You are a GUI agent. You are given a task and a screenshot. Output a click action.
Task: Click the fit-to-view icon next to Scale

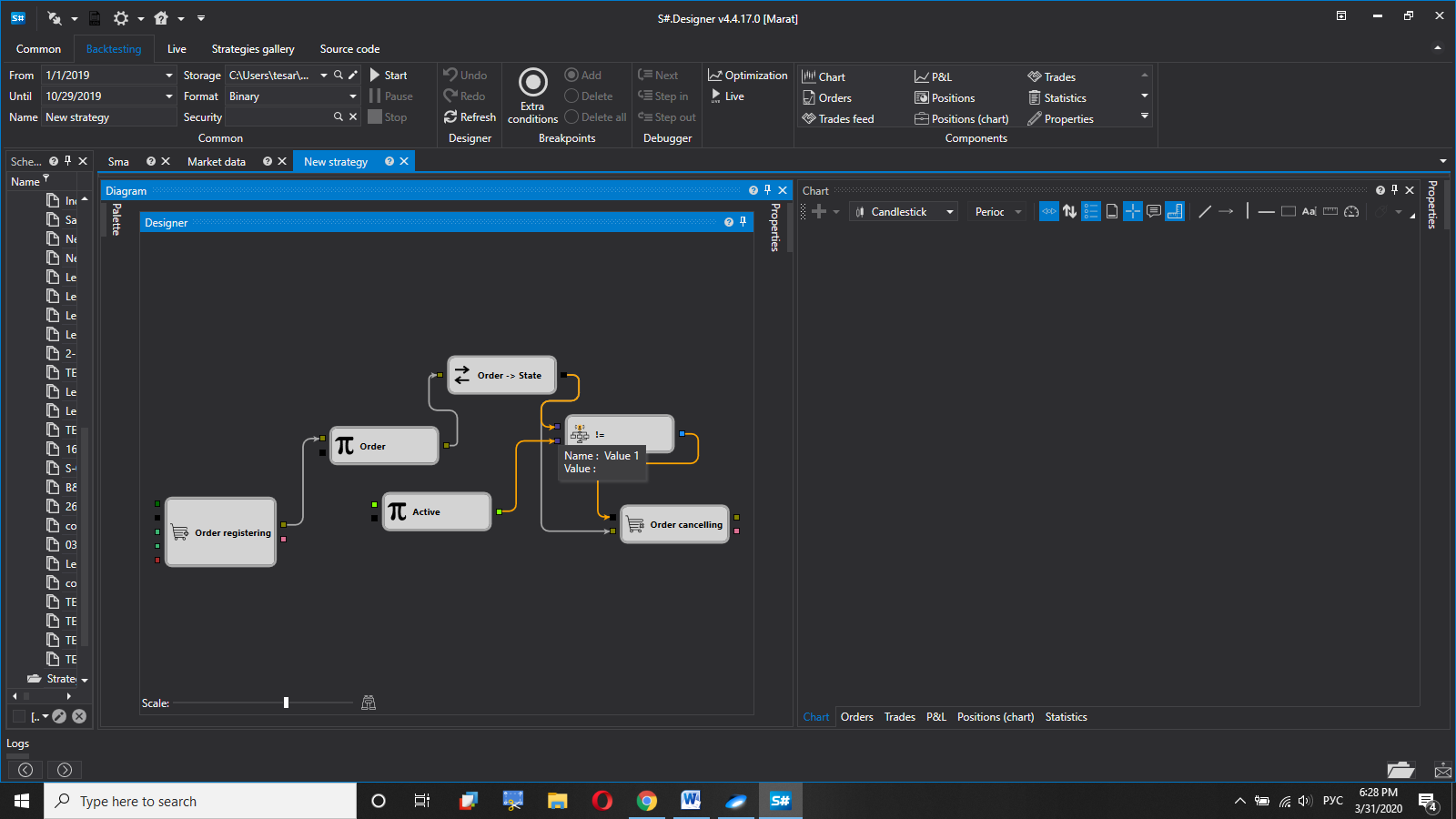[369, 703]
